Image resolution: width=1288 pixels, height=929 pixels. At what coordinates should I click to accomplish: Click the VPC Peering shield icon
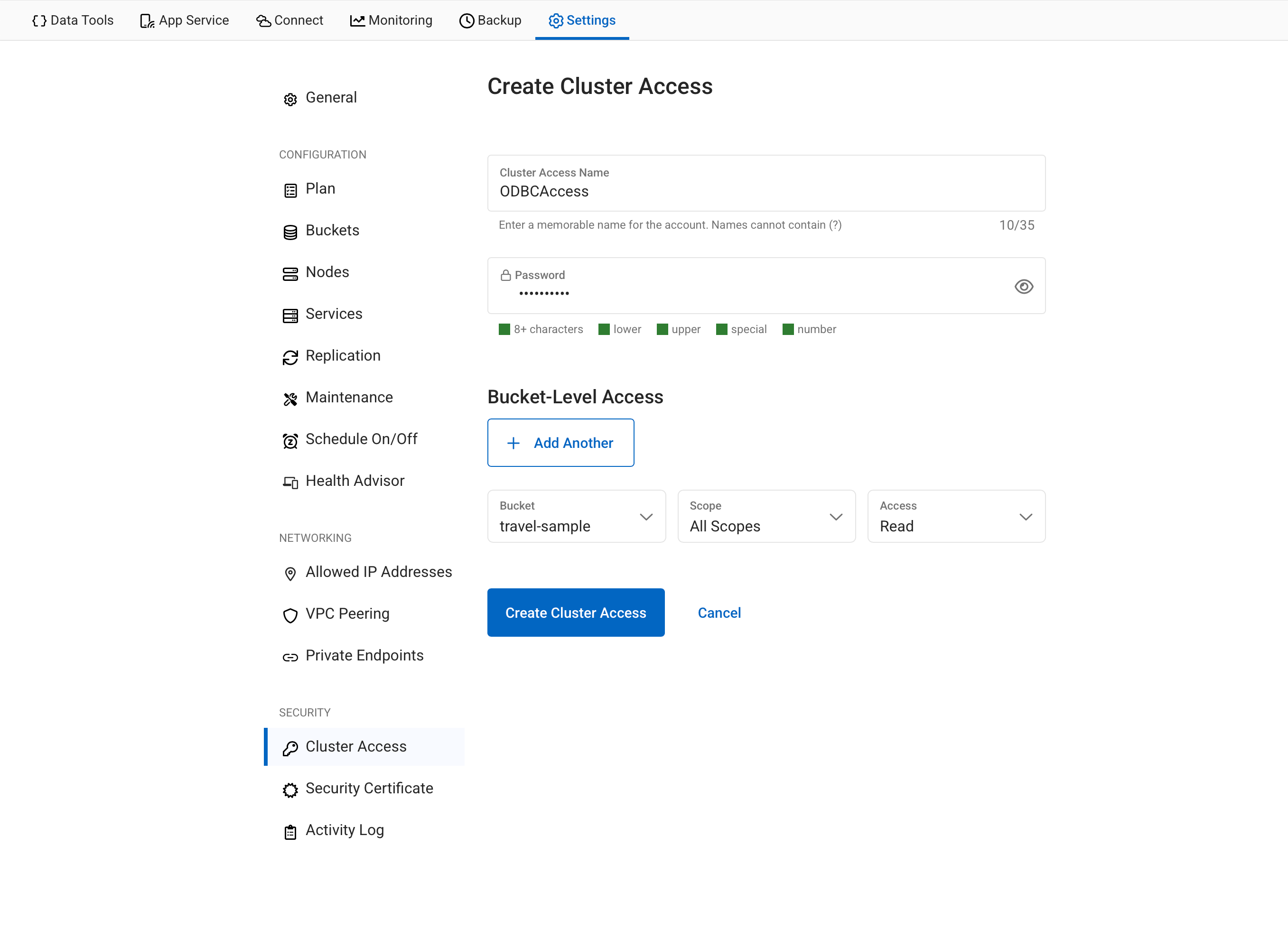click(290, 615)
